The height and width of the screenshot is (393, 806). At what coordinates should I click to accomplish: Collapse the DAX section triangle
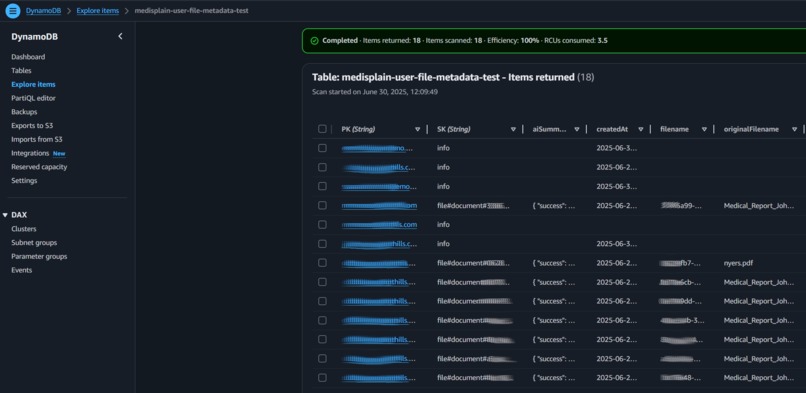(5, 215)
